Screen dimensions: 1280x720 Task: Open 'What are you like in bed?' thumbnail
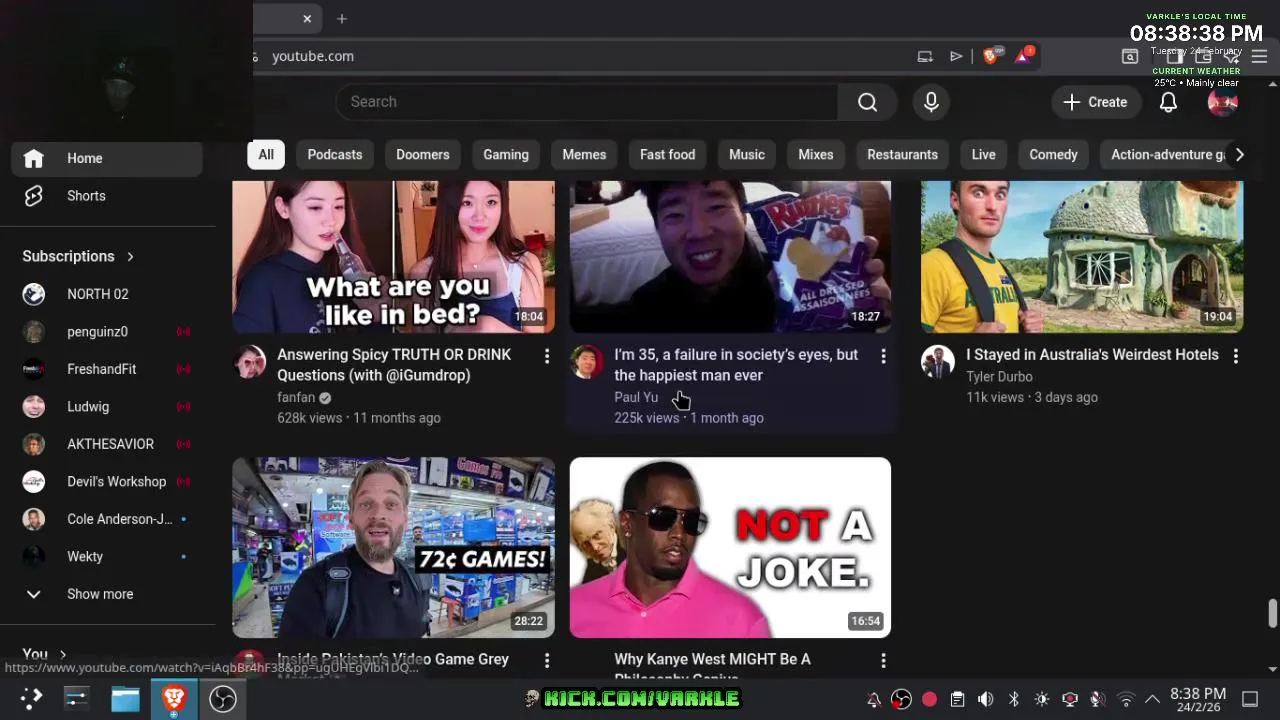(393, 257)
